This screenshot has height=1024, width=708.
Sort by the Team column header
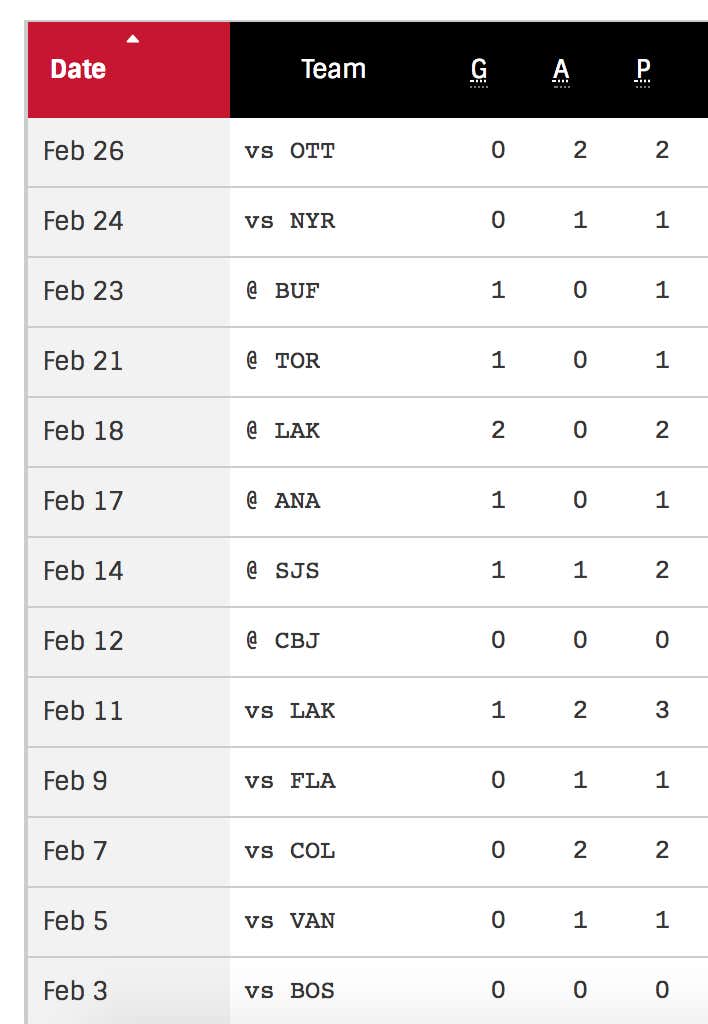pyautogui.click(x=333, y=69)
